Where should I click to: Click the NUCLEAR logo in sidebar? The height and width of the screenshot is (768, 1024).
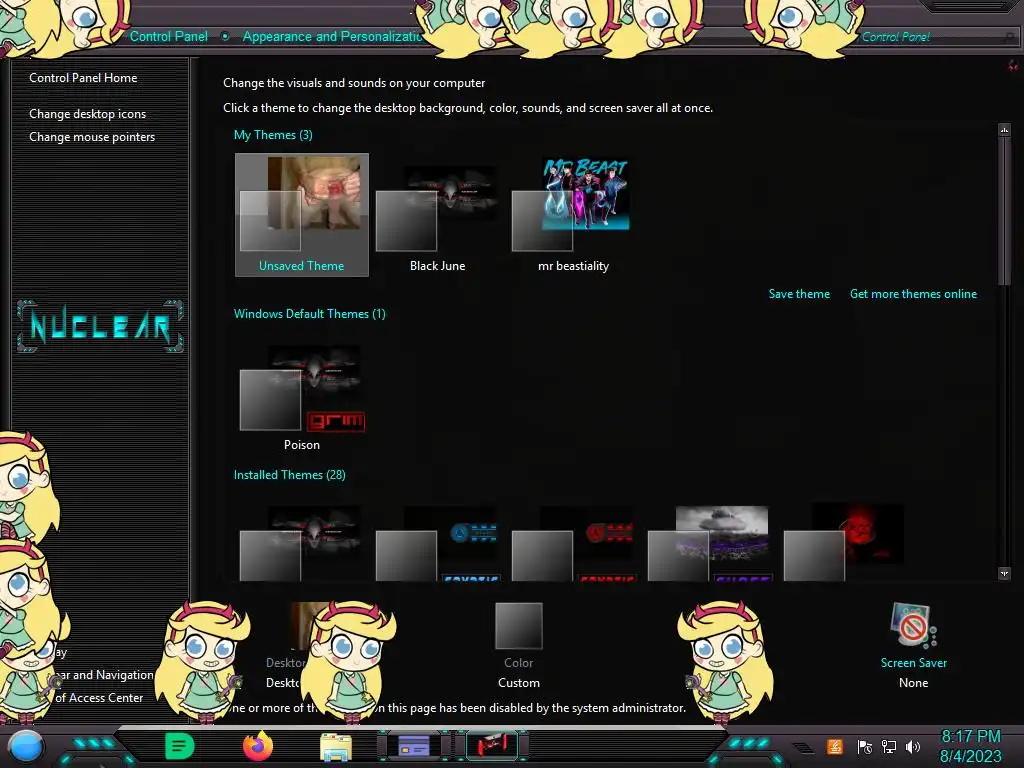[x=100, y=325]
